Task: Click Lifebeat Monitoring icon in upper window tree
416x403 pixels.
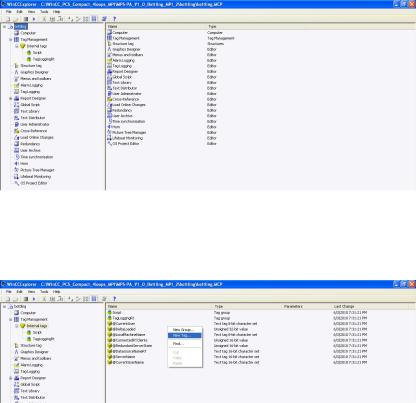Action: pos(16,176)
